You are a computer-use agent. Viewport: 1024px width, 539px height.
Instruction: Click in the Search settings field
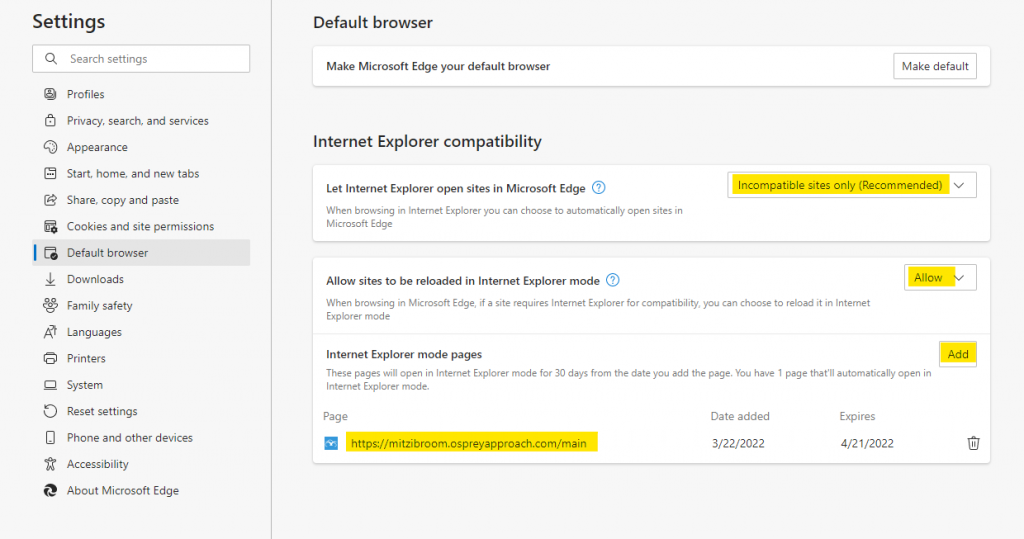point(141,59)
